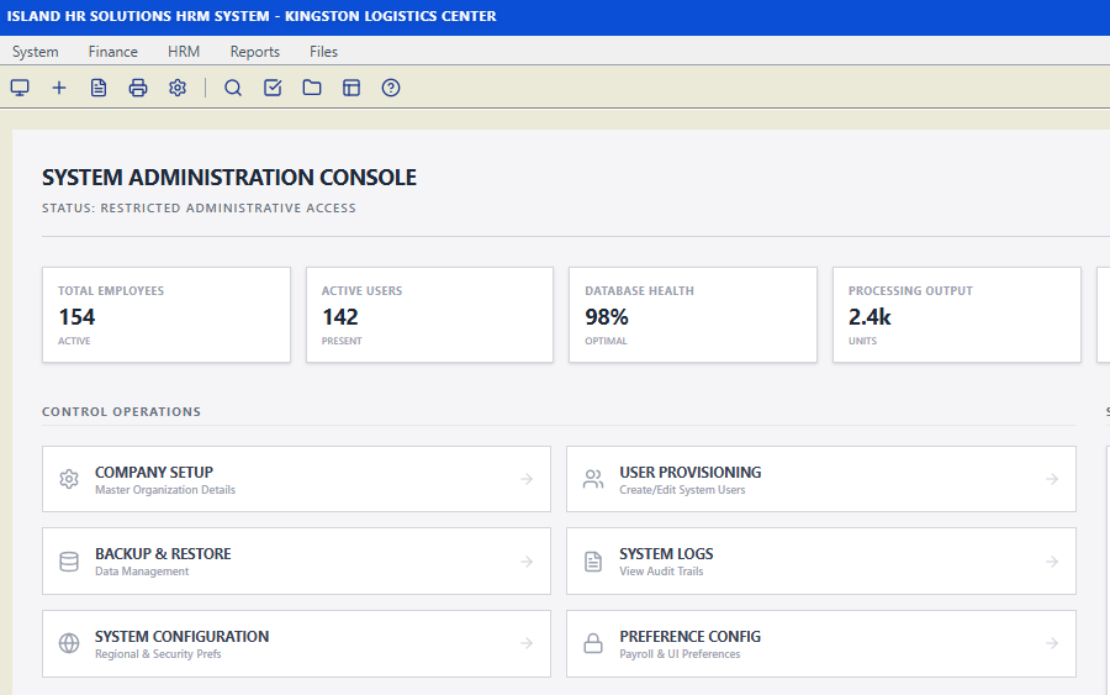Open the HRM menu
Image resolution: width=1110 pixels, height=695 pixels.
coord(183,52)
